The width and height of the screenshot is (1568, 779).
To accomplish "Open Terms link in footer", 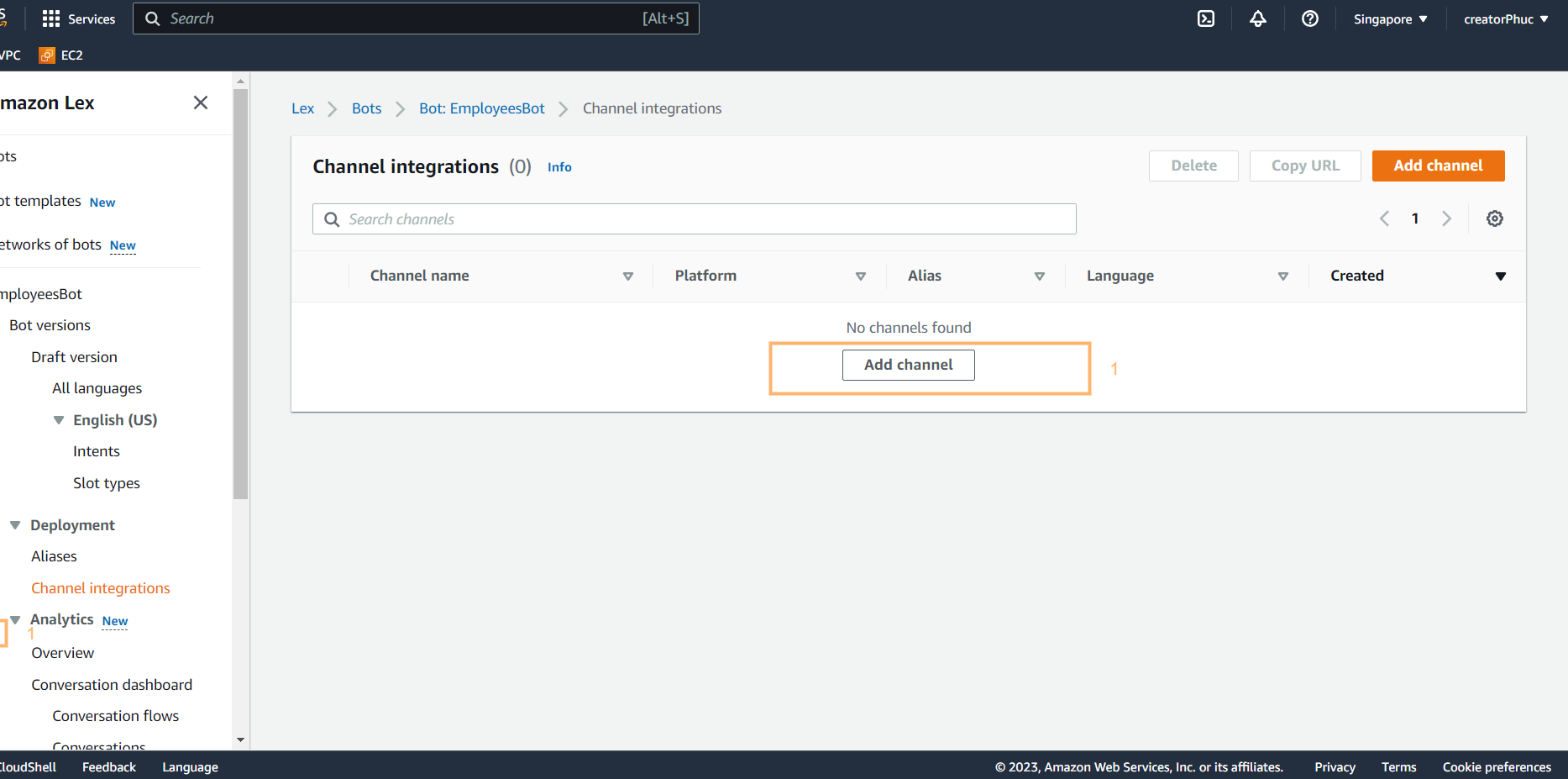I will tap(1398, 767).
